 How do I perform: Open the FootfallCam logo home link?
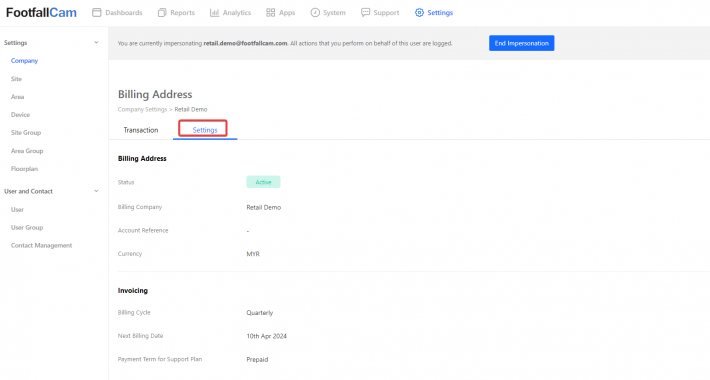(41, 13)
